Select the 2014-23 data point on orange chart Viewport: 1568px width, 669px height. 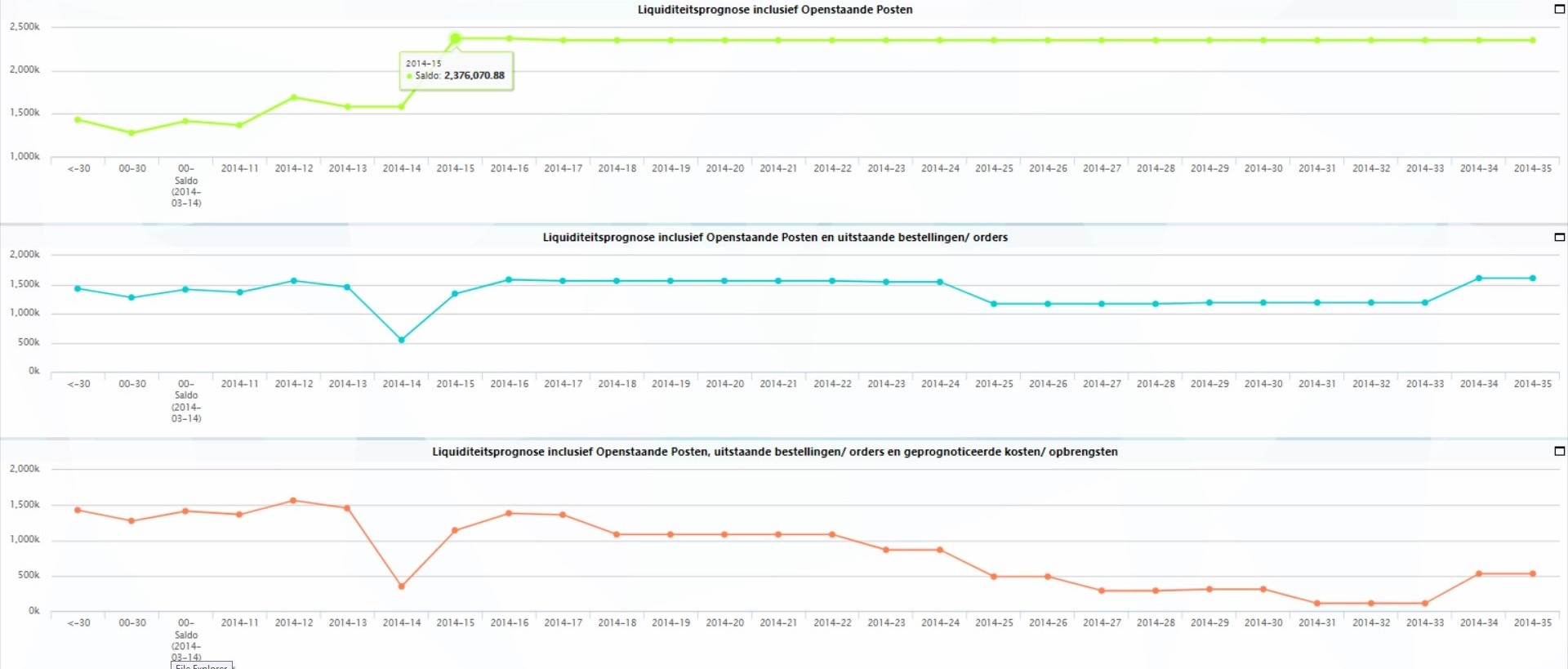click(886, 550)
